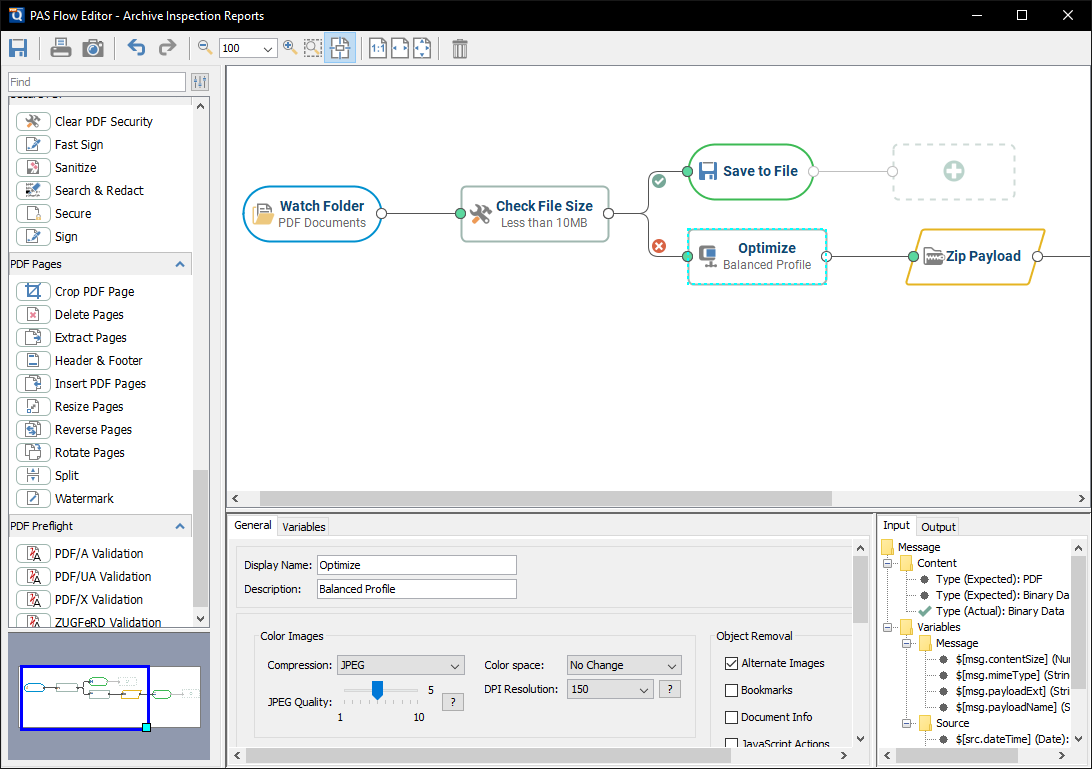This screenshot has height=769, width=1092.
Task: Click inside the Find search field
Action: [x=95, y=81]
